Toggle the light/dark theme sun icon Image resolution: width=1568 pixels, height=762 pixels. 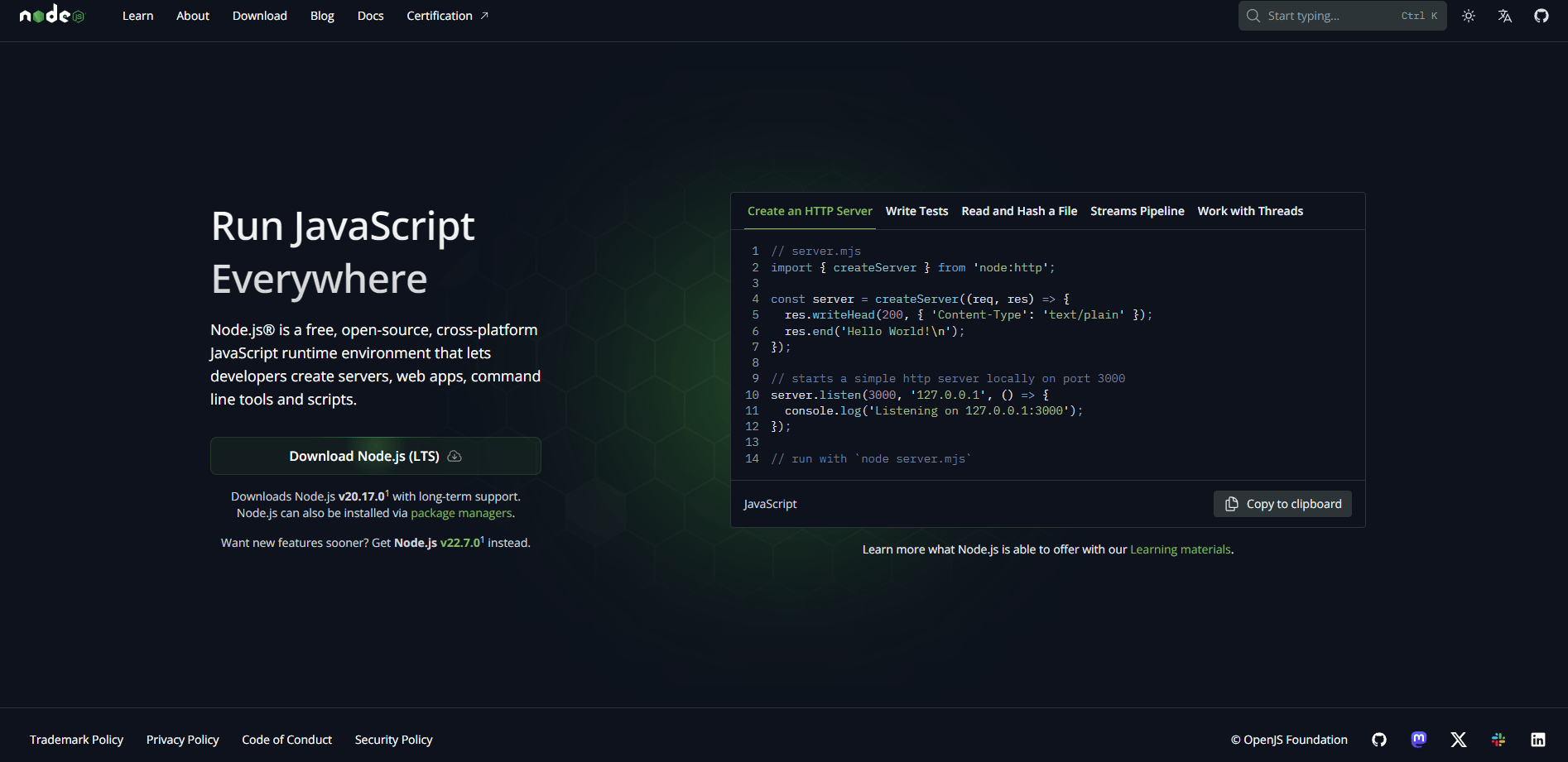tap(1469, 16)
